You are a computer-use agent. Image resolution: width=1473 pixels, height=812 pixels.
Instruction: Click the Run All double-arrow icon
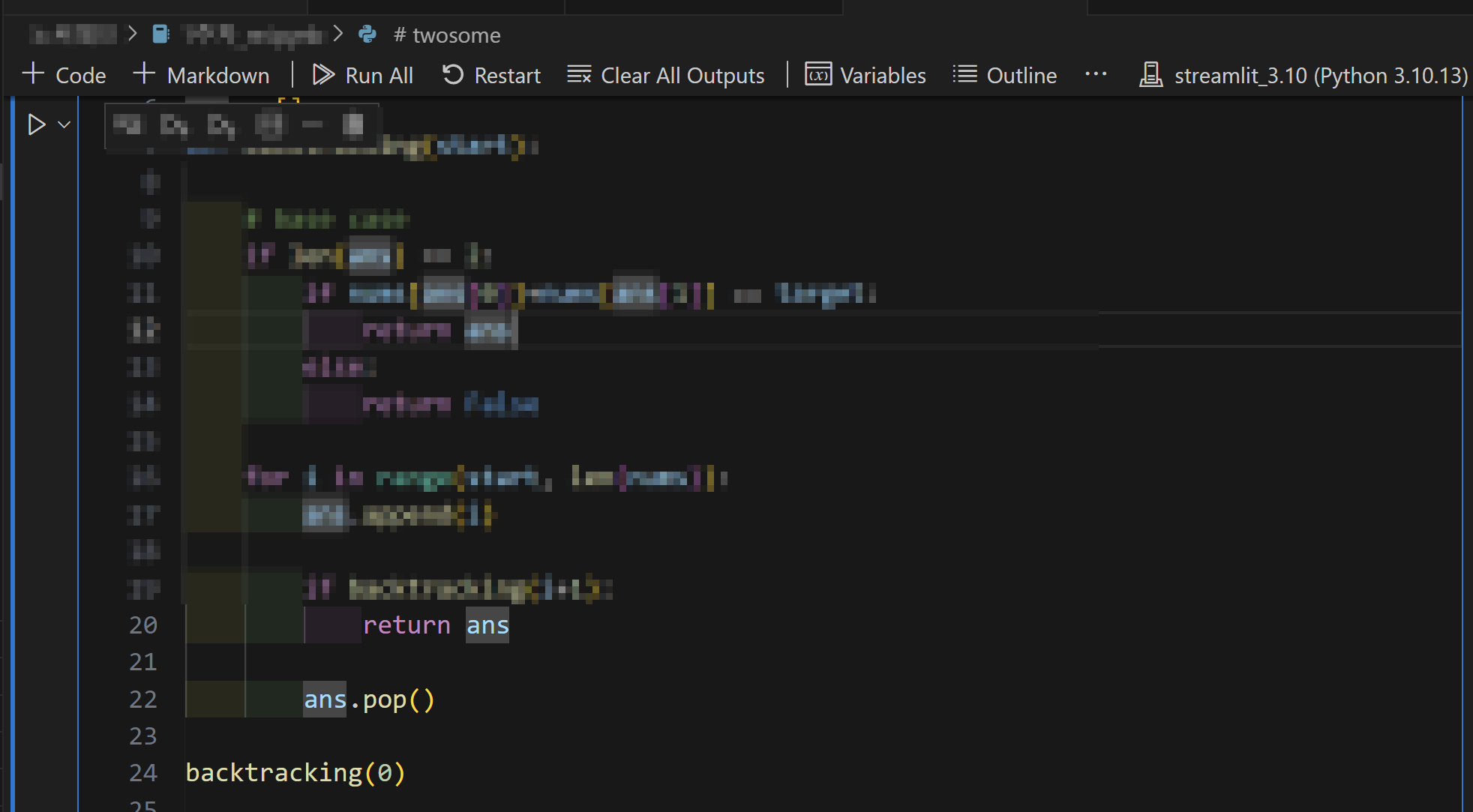(x=323, y=75)
